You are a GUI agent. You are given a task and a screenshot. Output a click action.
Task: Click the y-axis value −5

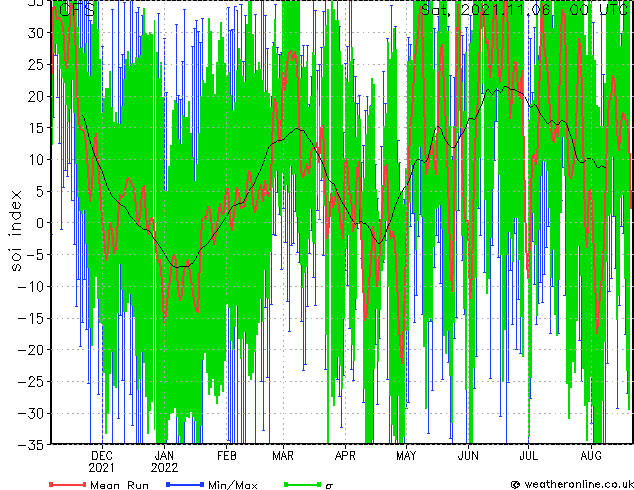tap(34, 255)
